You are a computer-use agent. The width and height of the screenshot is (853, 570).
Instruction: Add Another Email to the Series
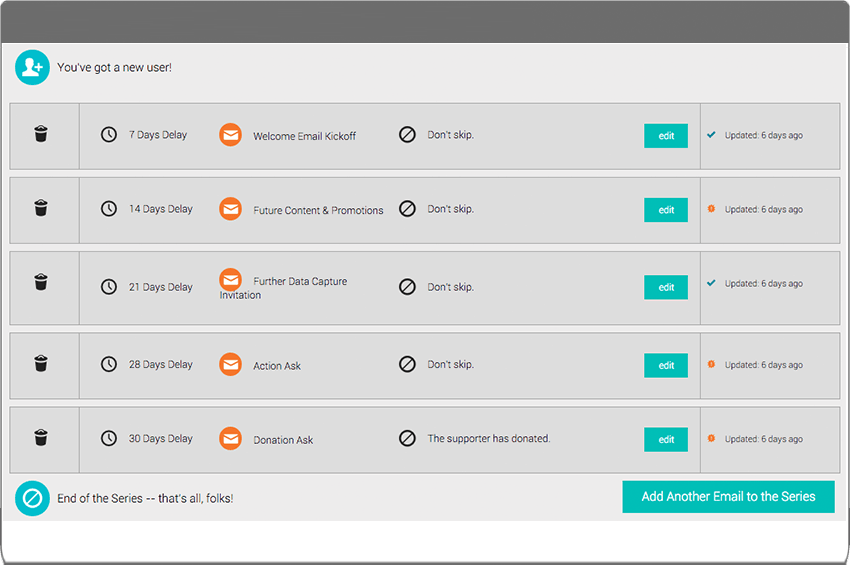point(728,497)
